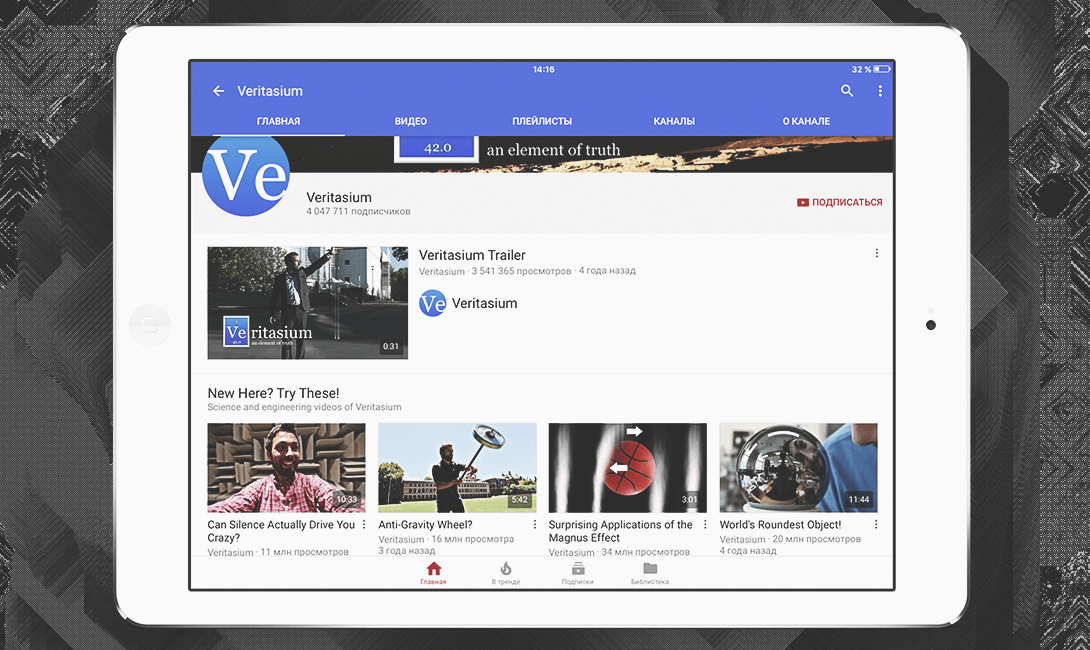Open the 'New Here? Try These!' playlist
Screen dimensions: 1090x650
pyautogui.click(x=273, y=393)
